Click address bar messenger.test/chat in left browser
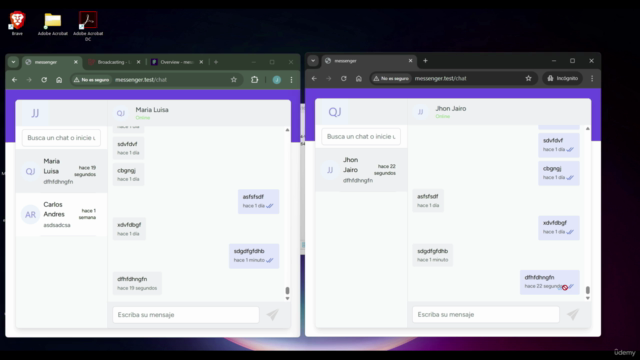 tap(141, 80)
